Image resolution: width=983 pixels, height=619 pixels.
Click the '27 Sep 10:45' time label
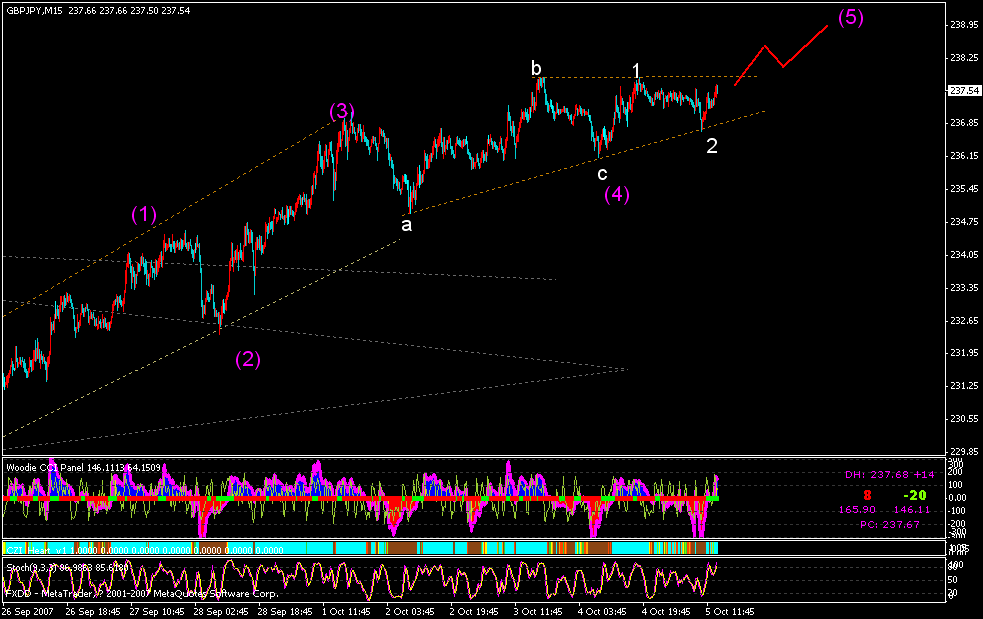coord(157,611)
